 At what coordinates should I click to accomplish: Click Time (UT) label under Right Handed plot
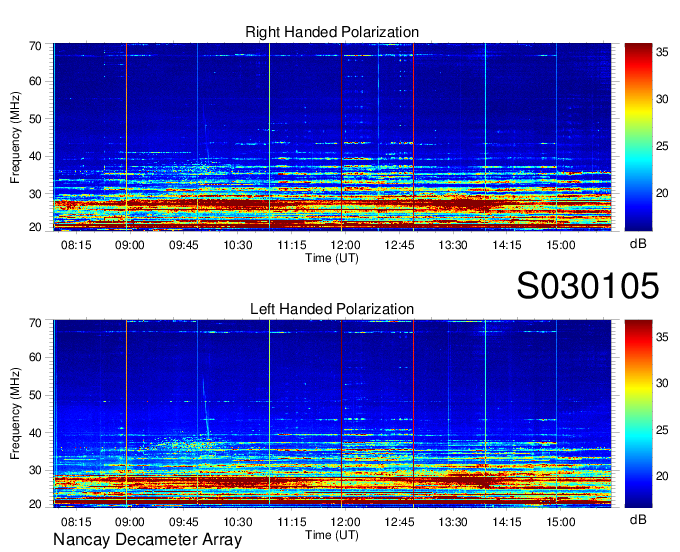332,258
